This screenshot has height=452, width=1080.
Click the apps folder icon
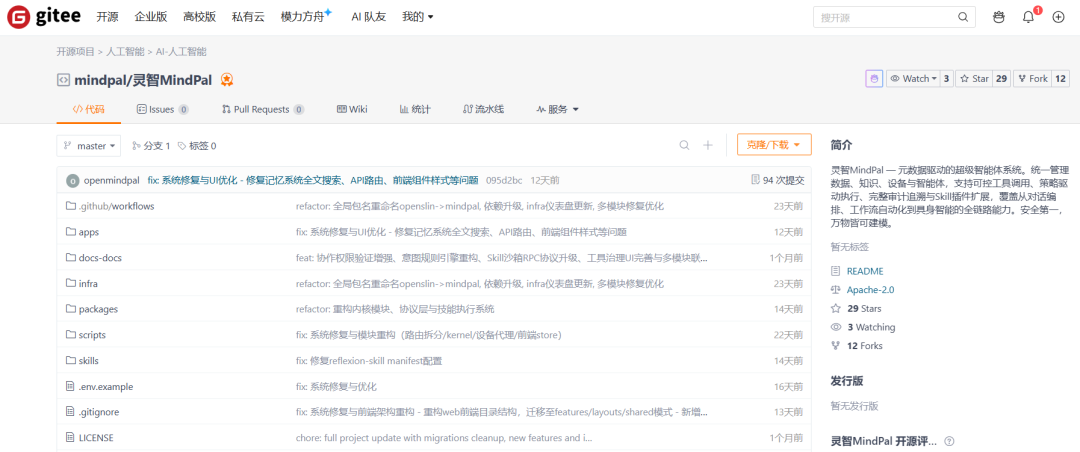pos(70,232)
